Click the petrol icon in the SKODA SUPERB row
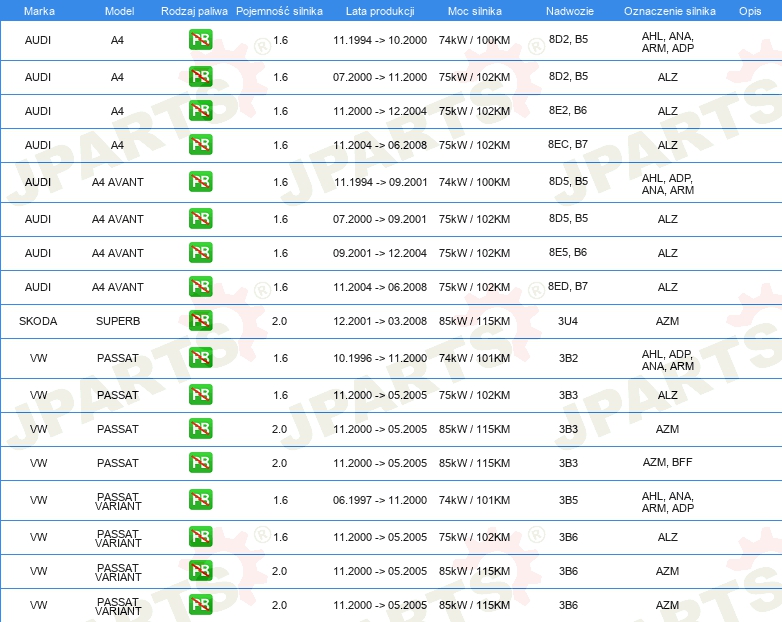 click(x=200, y=320)
